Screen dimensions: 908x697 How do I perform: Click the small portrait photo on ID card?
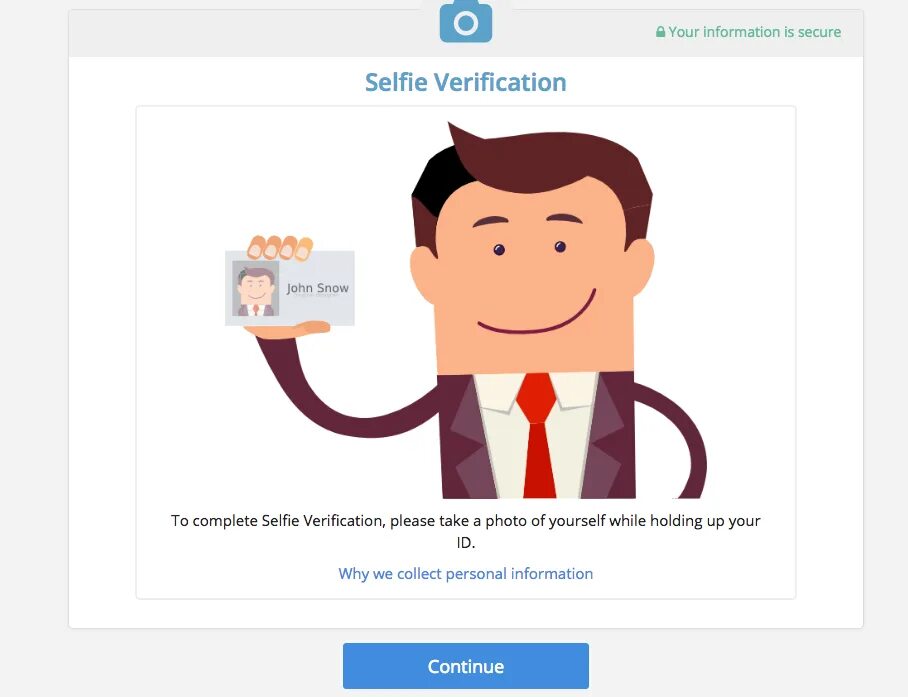(x=255, y=288)
